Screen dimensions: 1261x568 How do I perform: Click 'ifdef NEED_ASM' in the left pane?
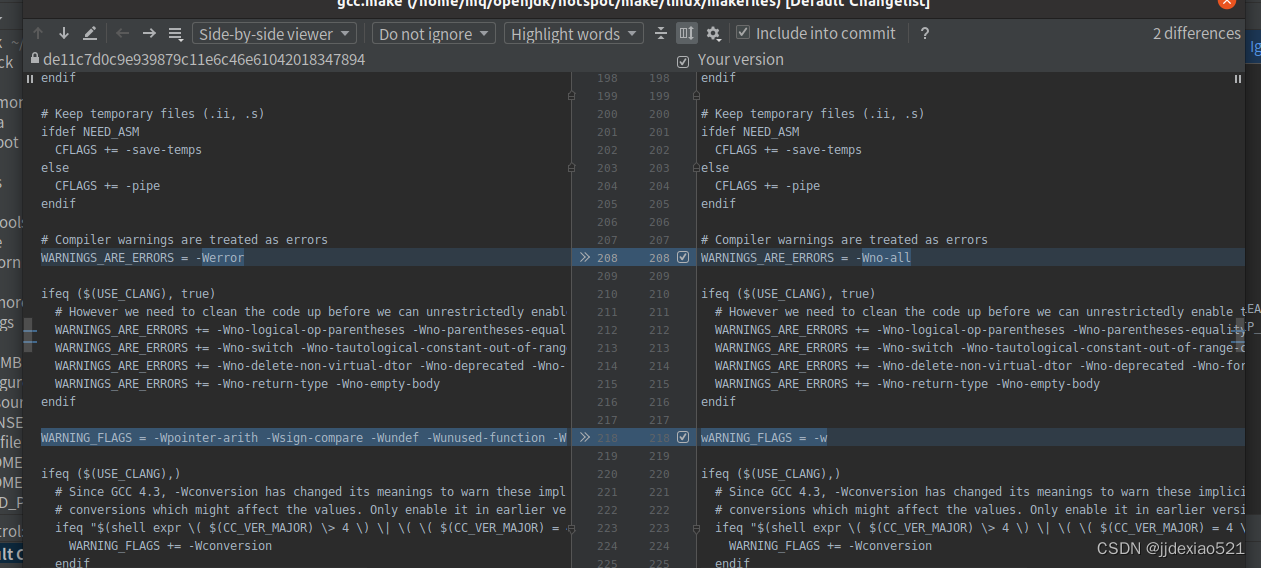(x=90, y=131)
